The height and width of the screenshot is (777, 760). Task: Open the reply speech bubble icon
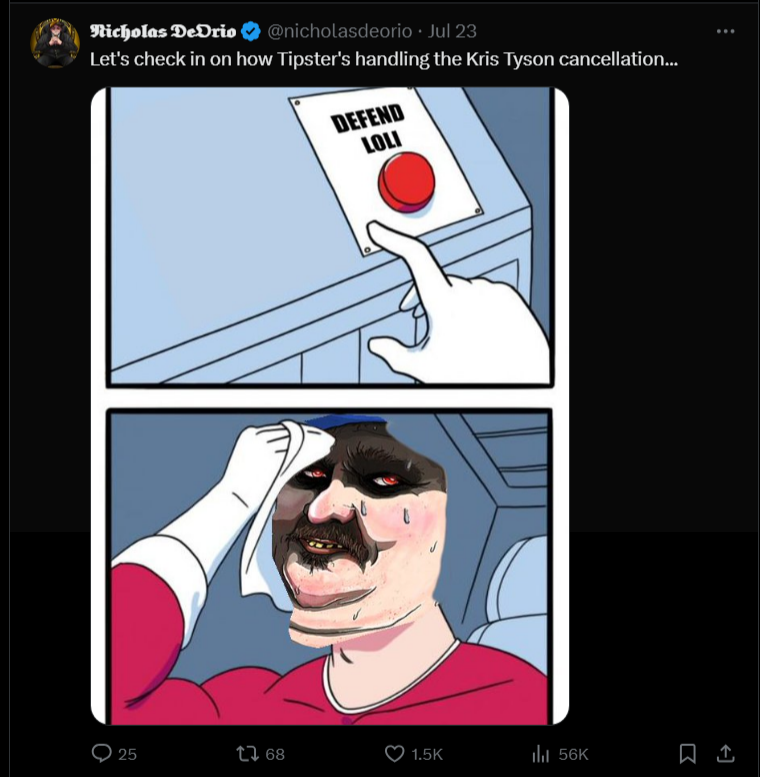tap(102, 753)
